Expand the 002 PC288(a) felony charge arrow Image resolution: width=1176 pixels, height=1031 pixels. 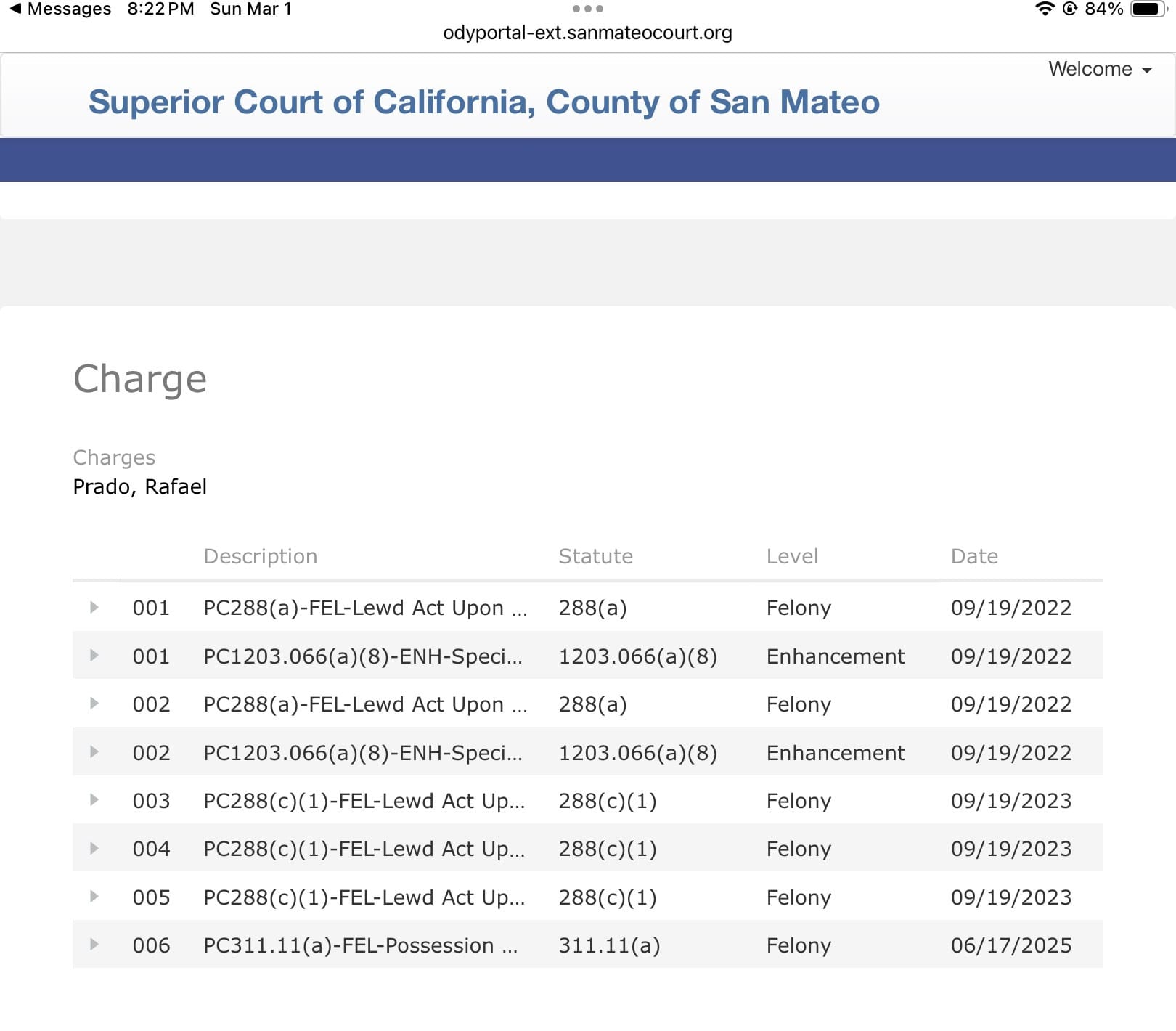94,704
